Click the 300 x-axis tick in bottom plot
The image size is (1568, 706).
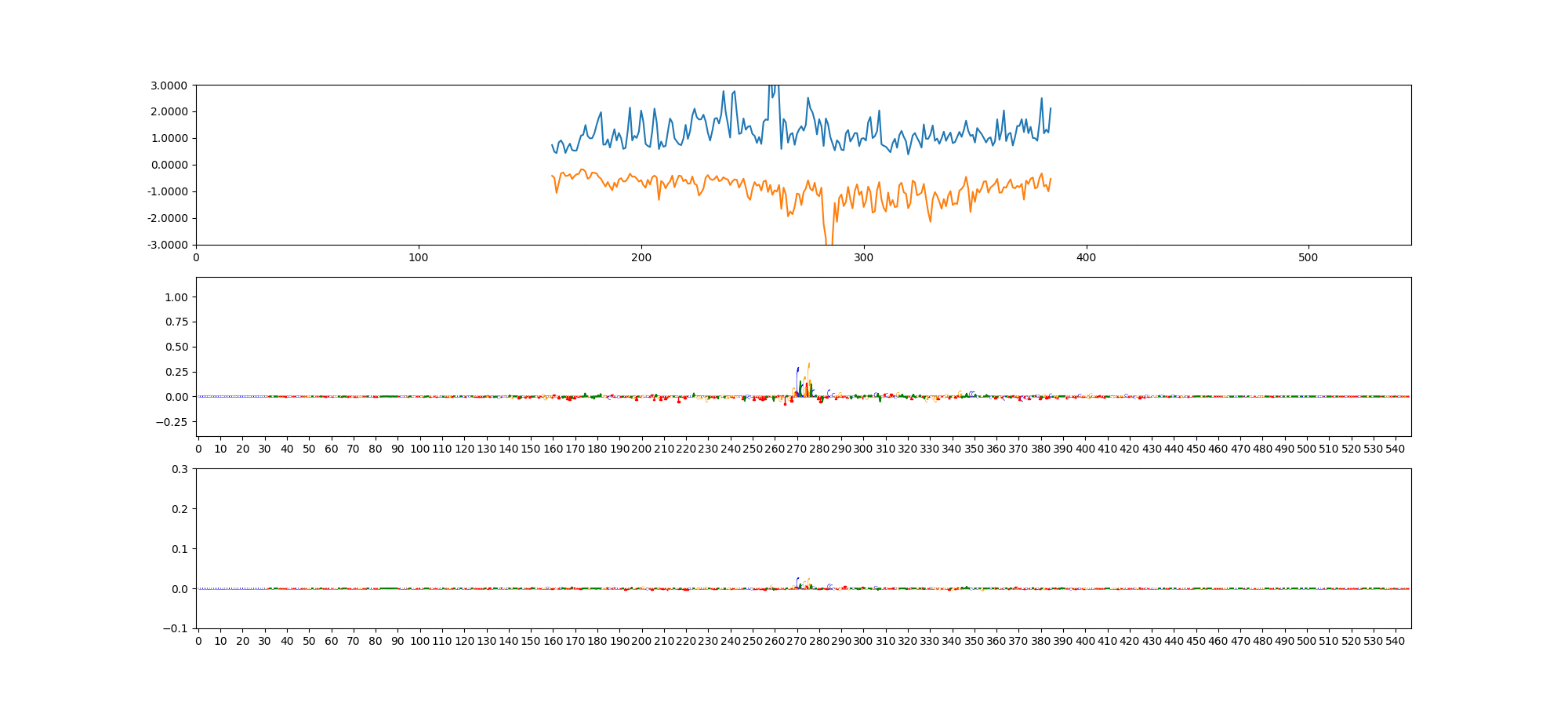pyautogui.click(x=862, y=641)
